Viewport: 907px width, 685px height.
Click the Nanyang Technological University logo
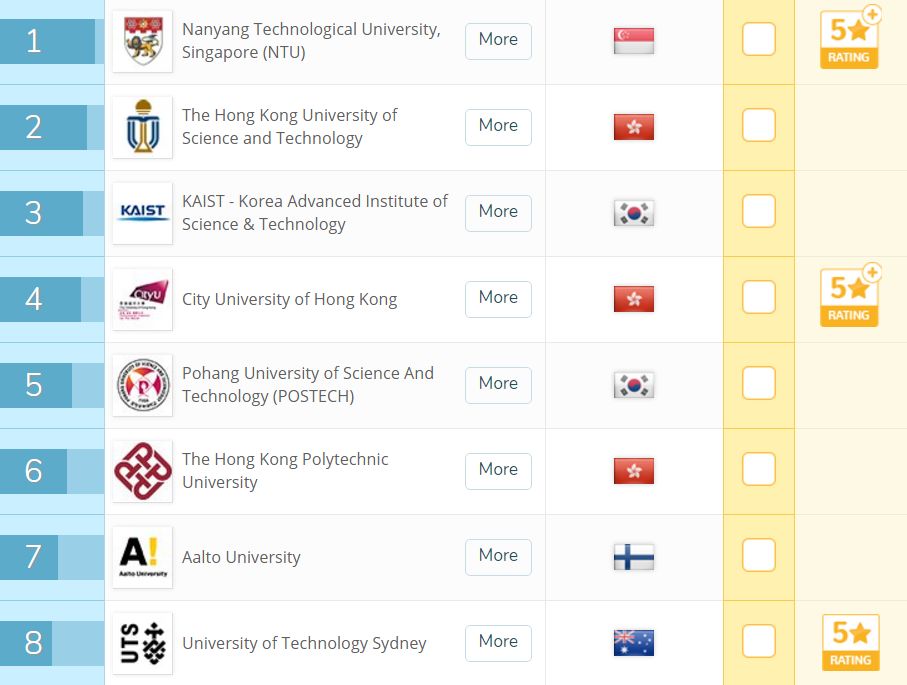coord(142,41)
